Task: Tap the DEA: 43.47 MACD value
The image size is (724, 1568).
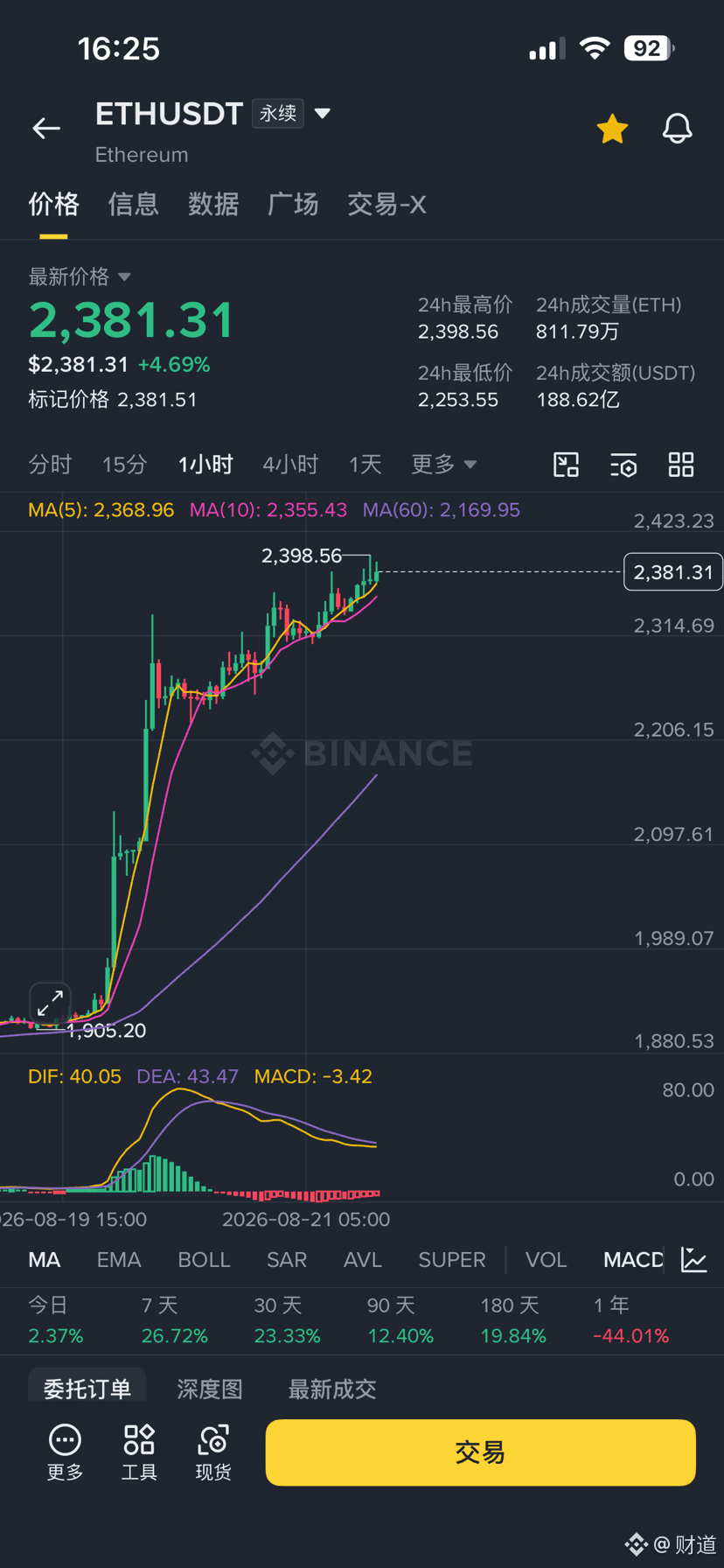Action: click(187, 1076)
